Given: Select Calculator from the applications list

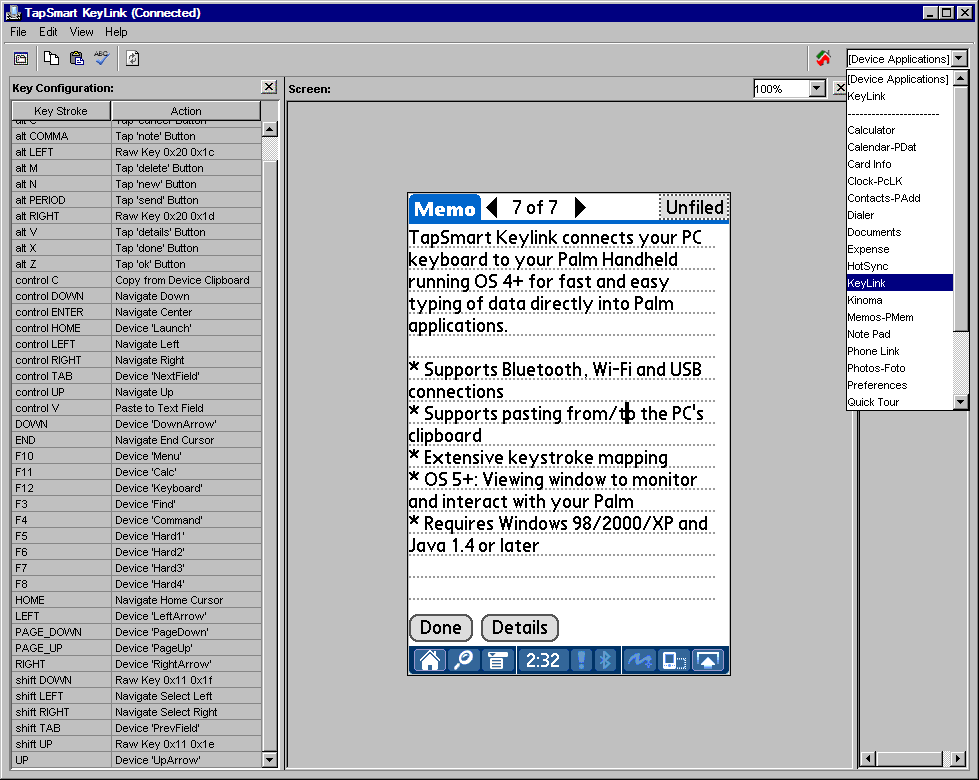Looking at the screenshot, I should pyautogui.click(x=871, y=130).
